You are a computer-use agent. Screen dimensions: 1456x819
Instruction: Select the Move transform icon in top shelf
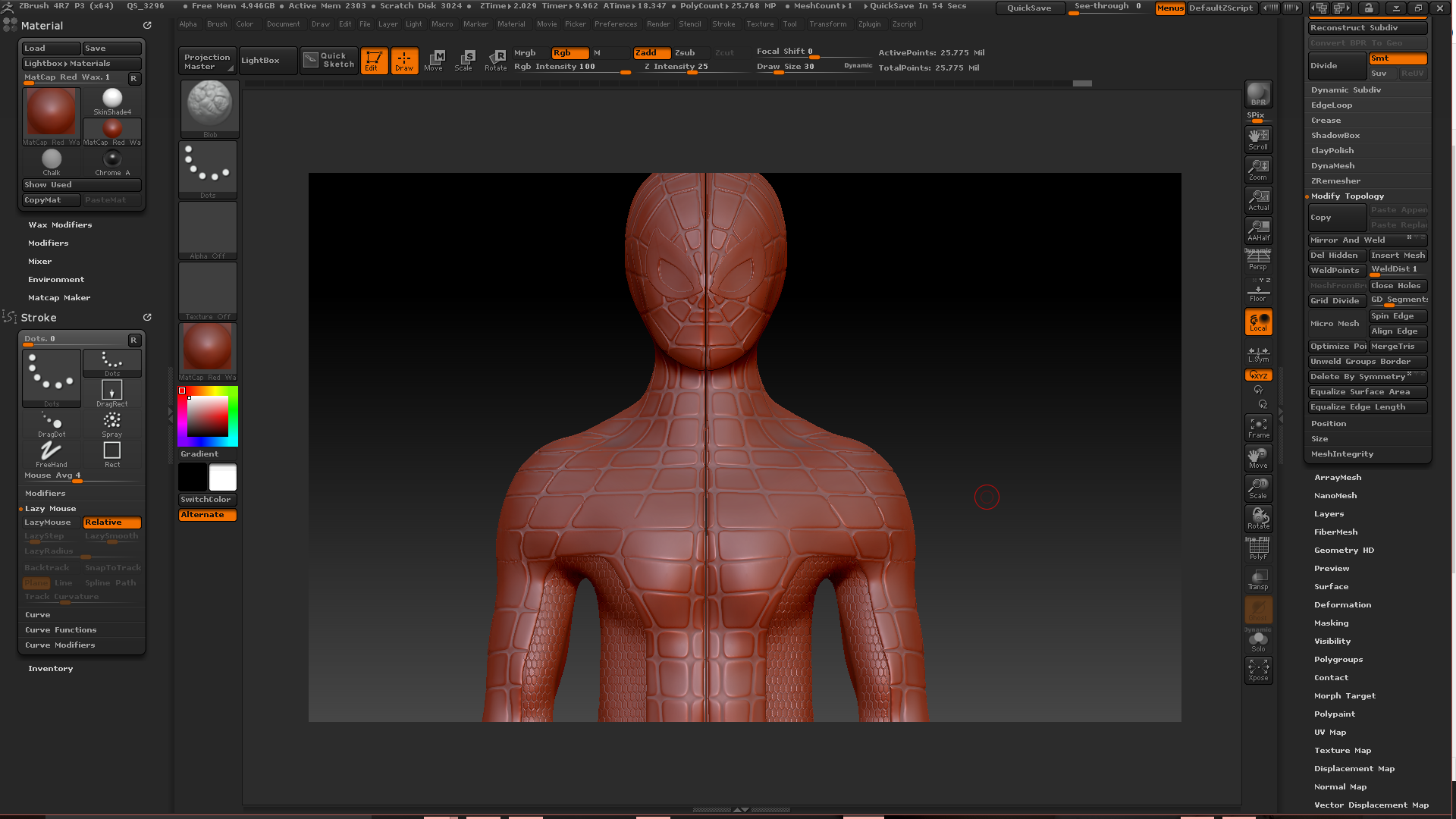pyautogui.click(x=434, y=60)
